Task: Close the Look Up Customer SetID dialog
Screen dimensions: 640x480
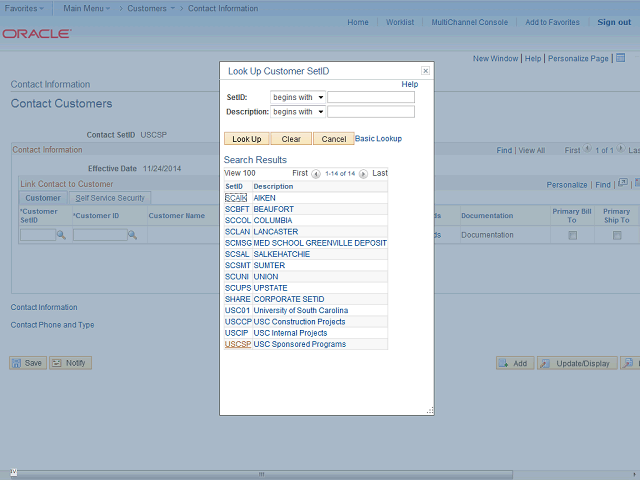Action: click(425, 71)
